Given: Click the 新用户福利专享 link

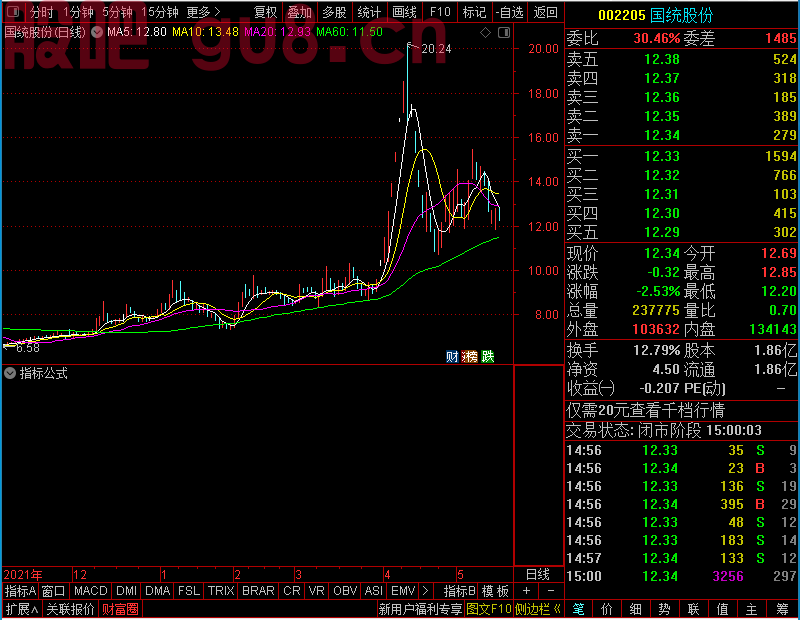Looking at the screenshot, I should tap(420, 609).
